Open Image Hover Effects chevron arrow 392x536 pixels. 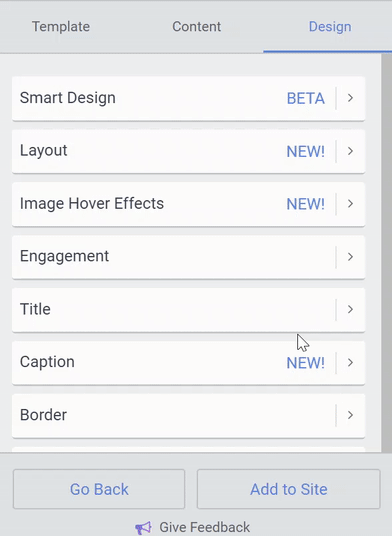[x=350, y=204]
